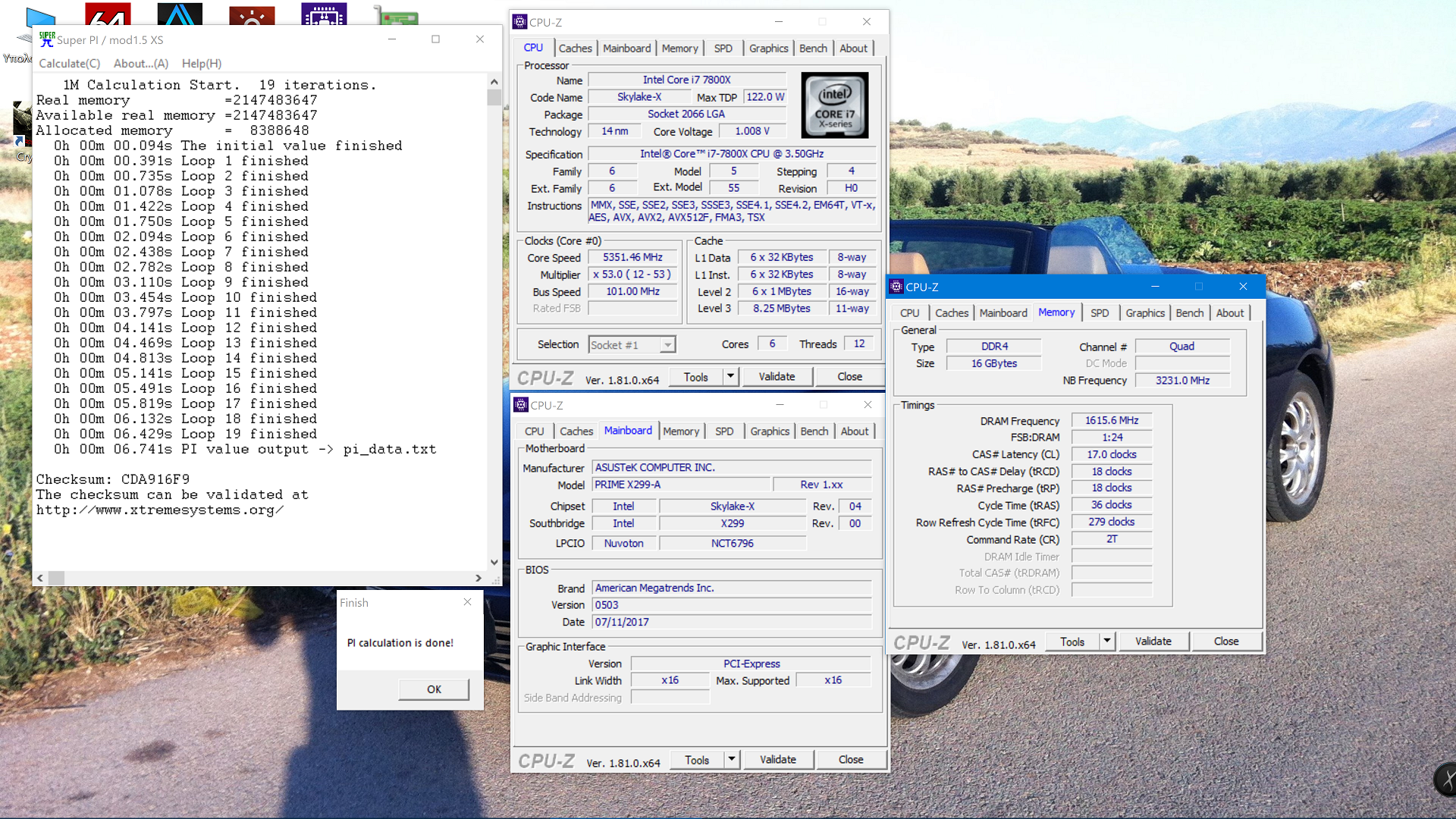Click Super PI vertical scrollbar up arrow
The width and height of the screenshot is (1456, 819).
(x=494, y=81)
